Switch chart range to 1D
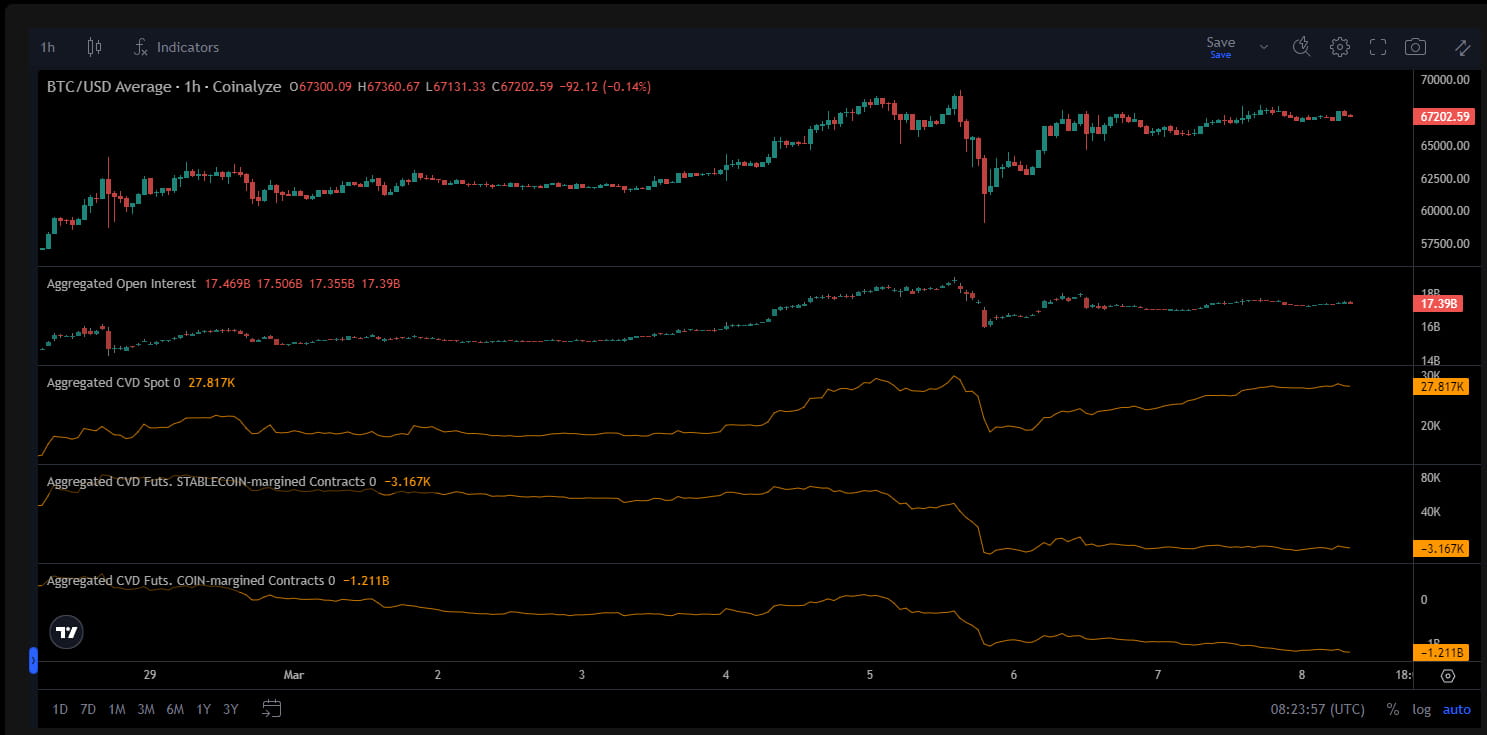 (59, 708)
